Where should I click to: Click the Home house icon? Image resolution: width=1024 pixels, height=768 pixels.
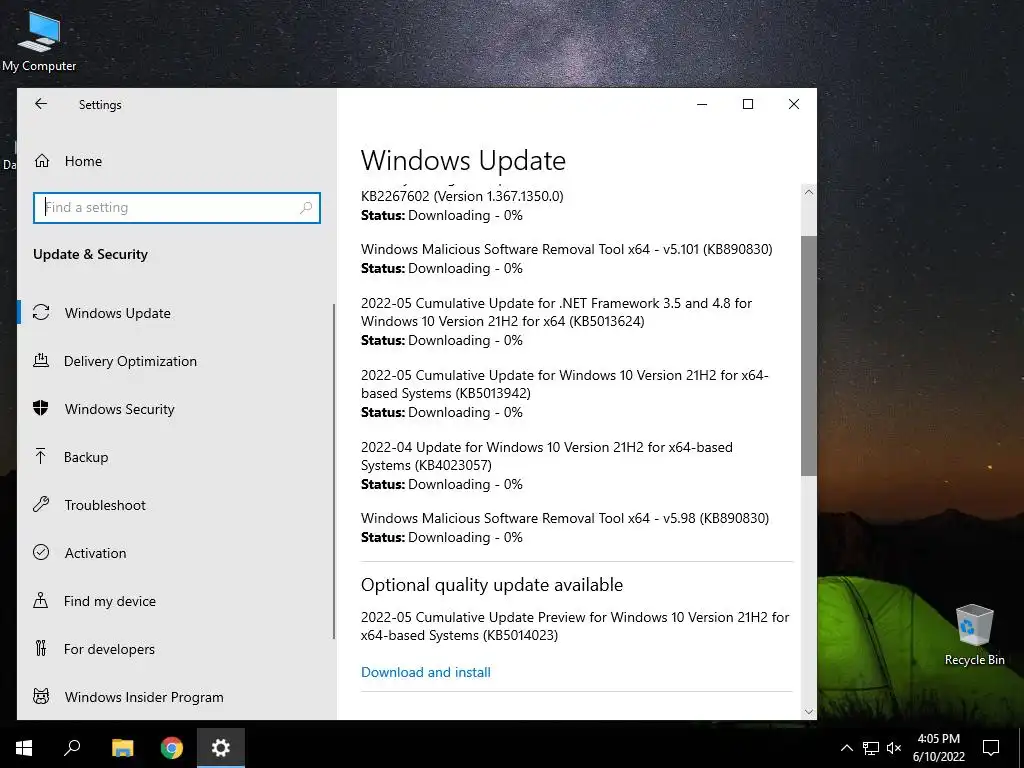click(x=42, y=161)
